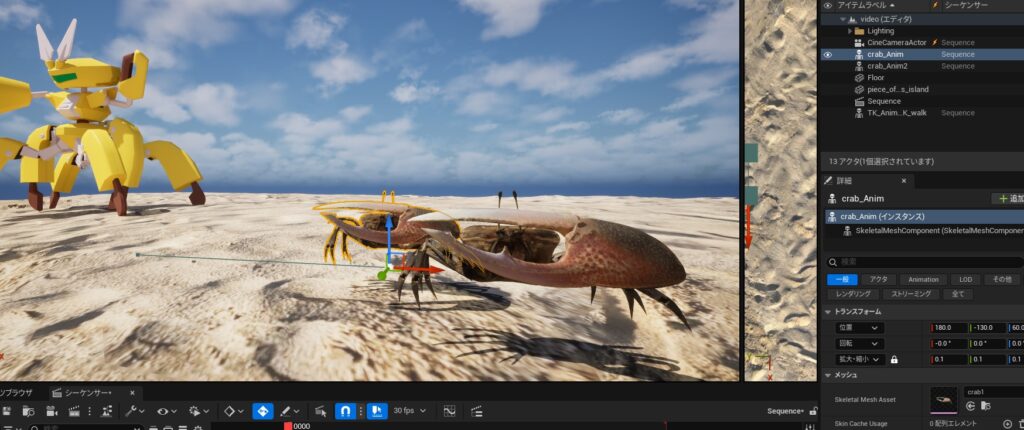Click the browse-to-asset icon under crab1
The image size is (1024, 430).
click(988, 406)
